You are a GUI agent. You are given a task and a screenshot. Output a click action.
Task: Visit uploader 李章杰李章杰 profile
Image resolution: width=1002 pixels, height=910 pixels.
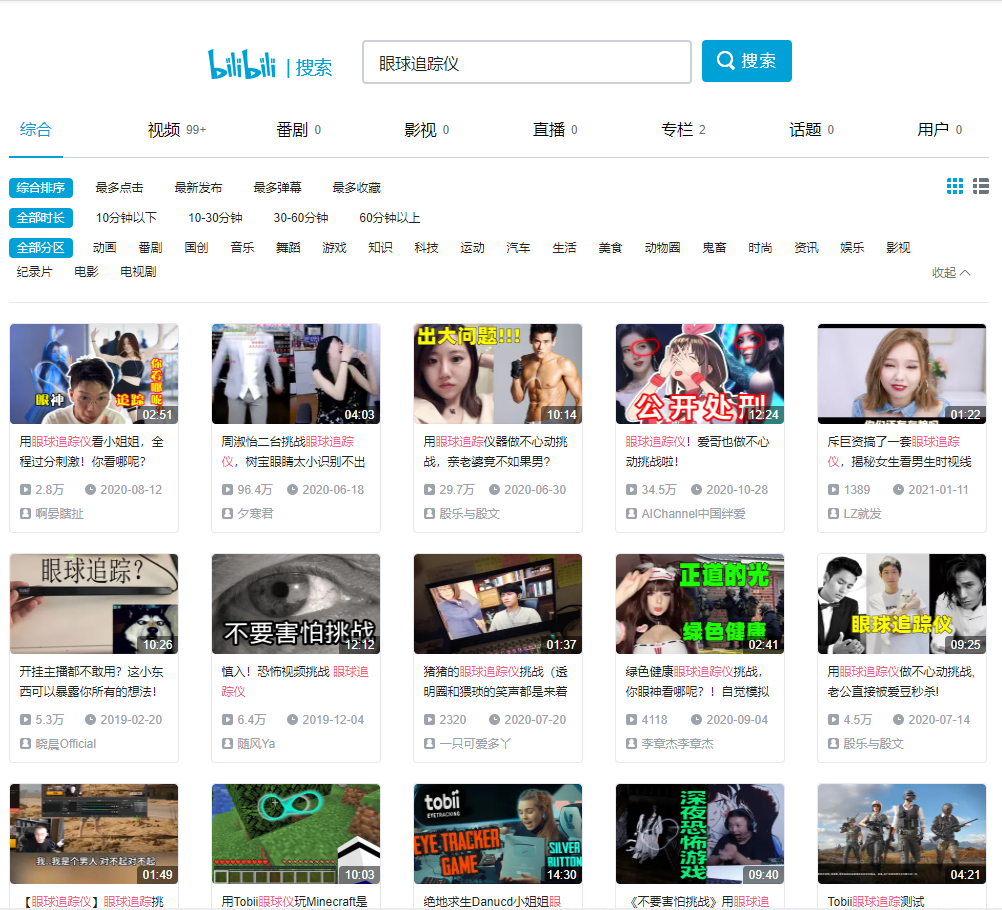coord(677,744)
